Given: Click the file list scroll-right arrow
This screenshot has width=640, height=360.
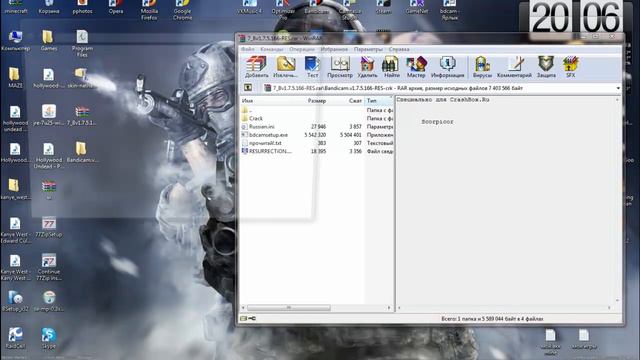Looking at the screenshot, I should point(389,308).
